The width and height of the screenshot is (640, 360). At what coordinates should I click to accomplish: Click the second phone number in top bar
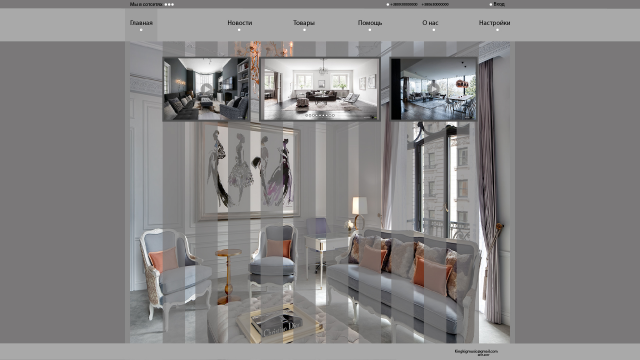435,4
